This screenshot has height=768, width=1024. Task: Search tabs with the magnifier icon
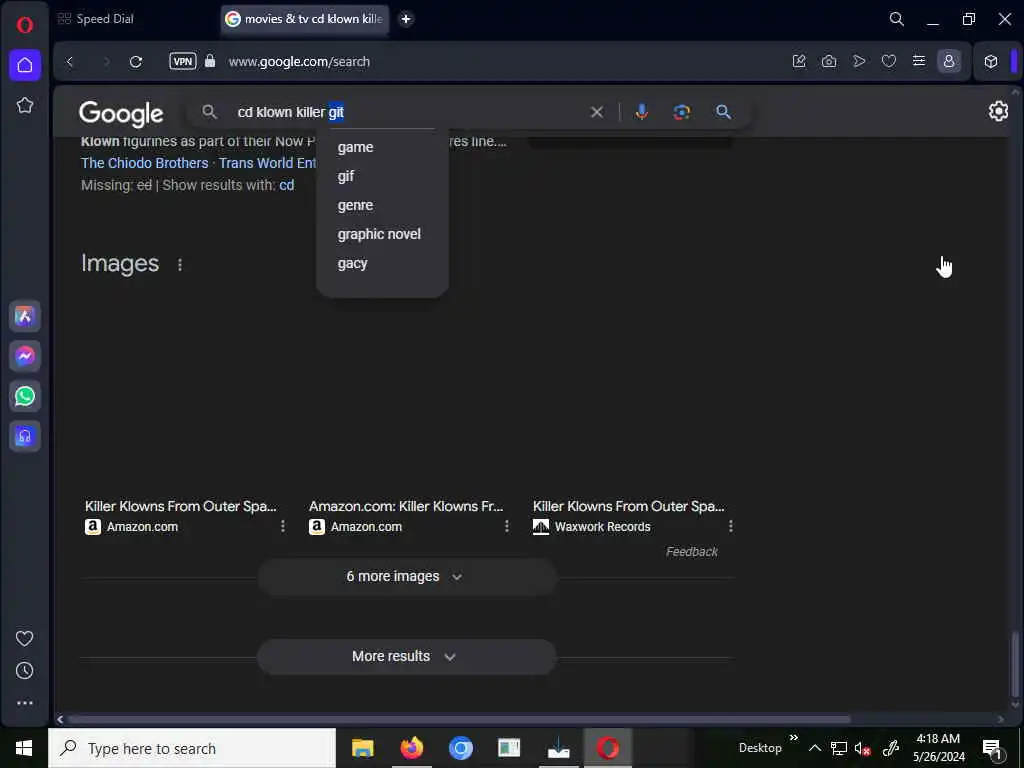[x=897, y=19]
